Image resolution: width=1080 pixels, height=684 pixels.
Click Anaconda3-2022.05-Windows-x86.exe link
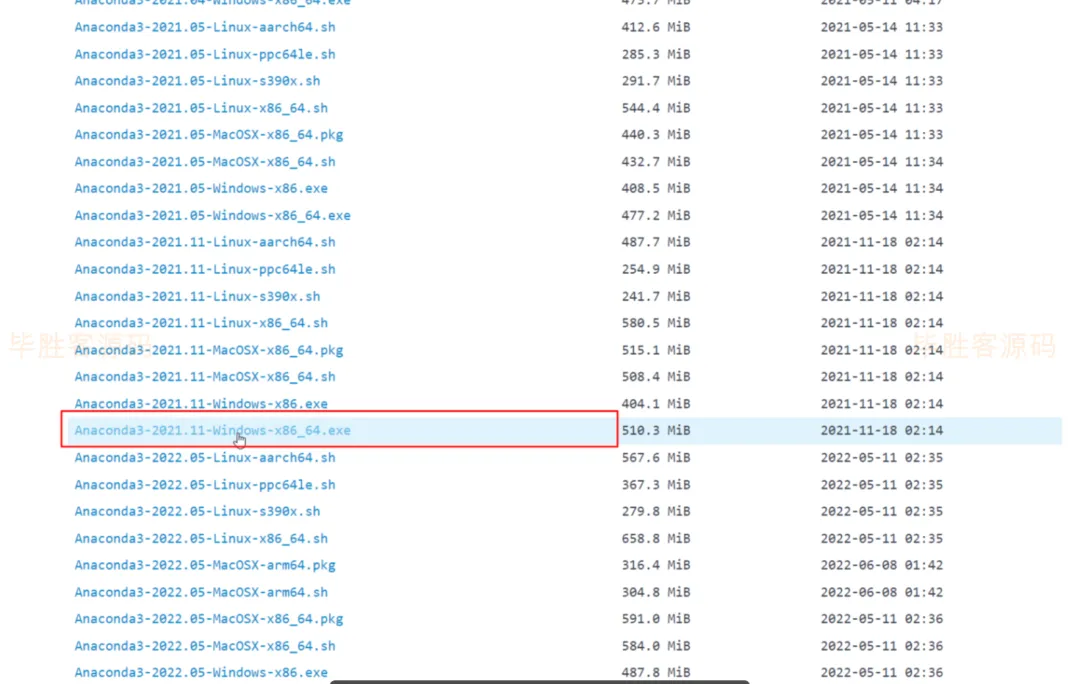(x=201, y=672)
